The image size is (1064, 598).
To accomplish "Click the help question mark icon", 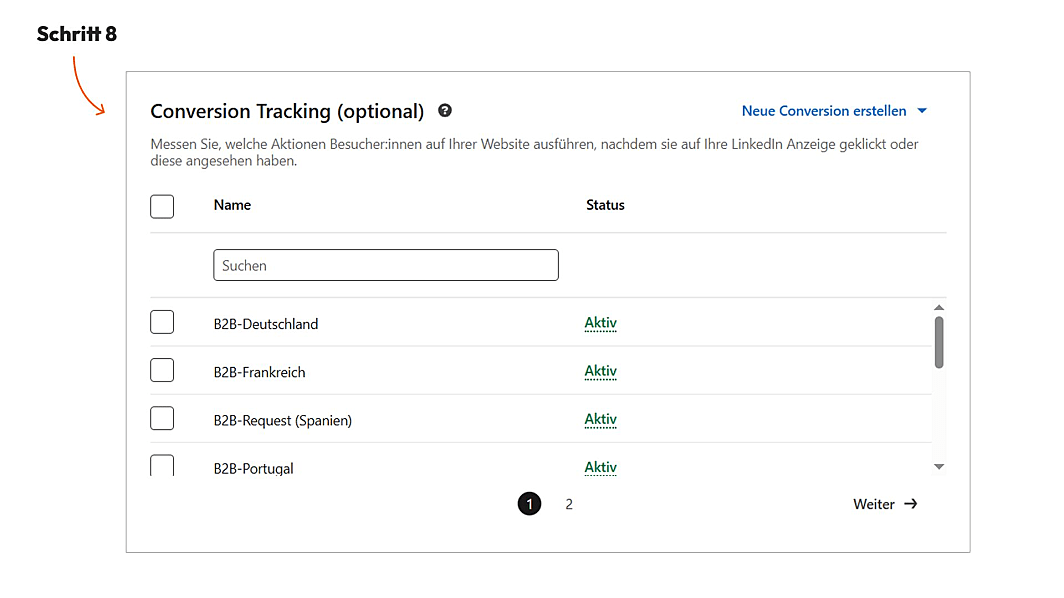I will click(445, 111).
